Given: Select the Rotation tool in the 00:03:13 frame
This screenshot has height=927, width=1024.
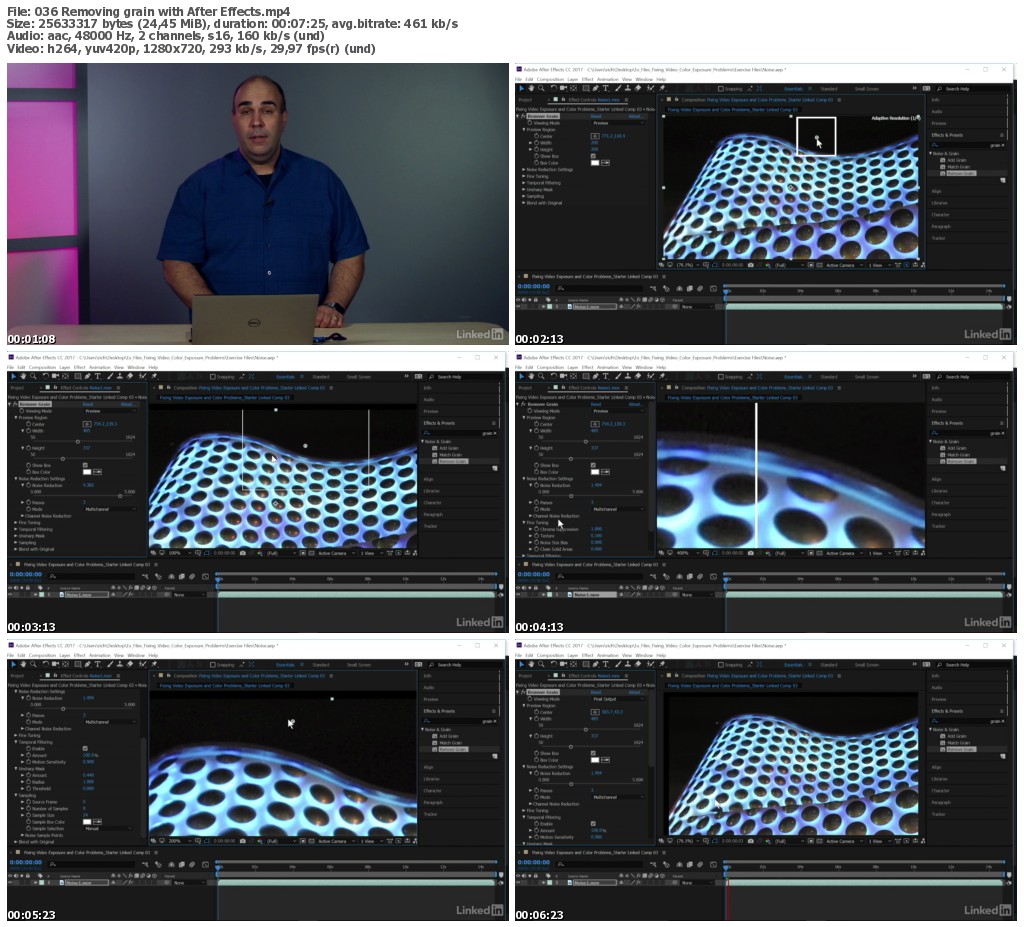Looking at the screenshot, I should (44, 376).
